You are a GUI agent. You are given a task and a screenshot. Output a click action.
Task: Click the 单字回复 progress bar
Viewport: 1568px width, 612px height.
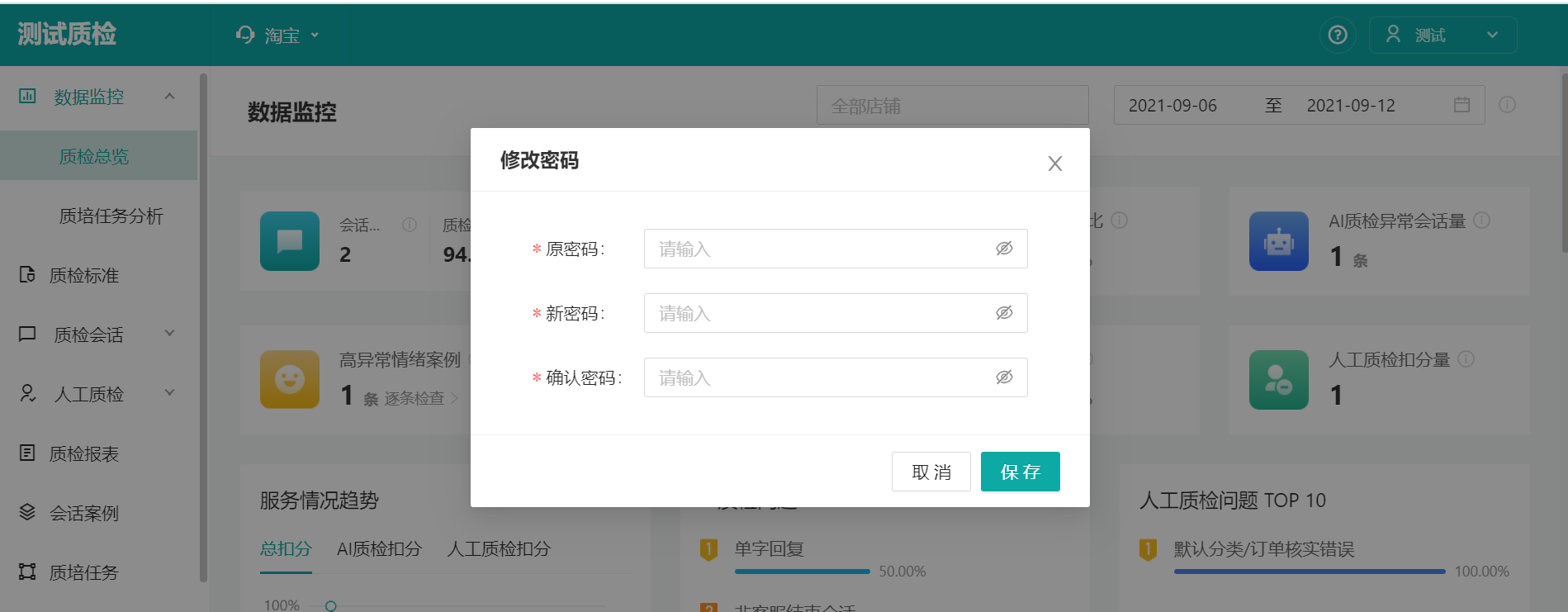(x=803, y=572)
